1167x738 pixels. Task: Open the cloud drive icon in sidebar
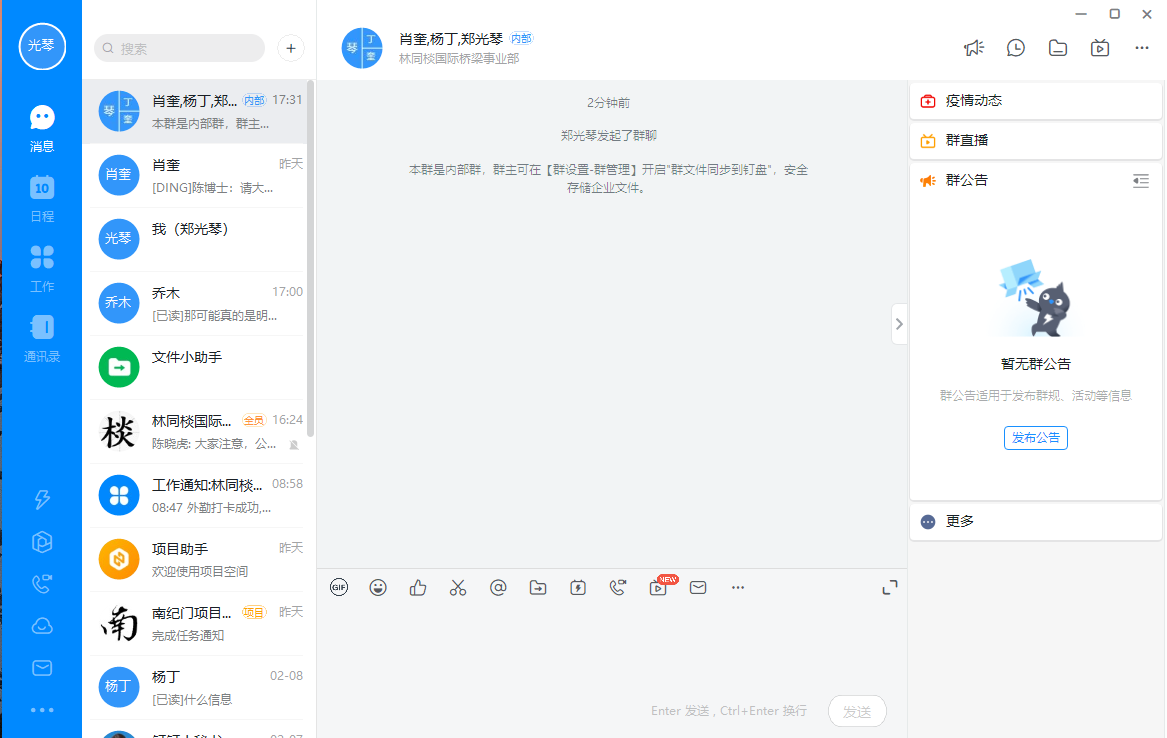point(42,626)
